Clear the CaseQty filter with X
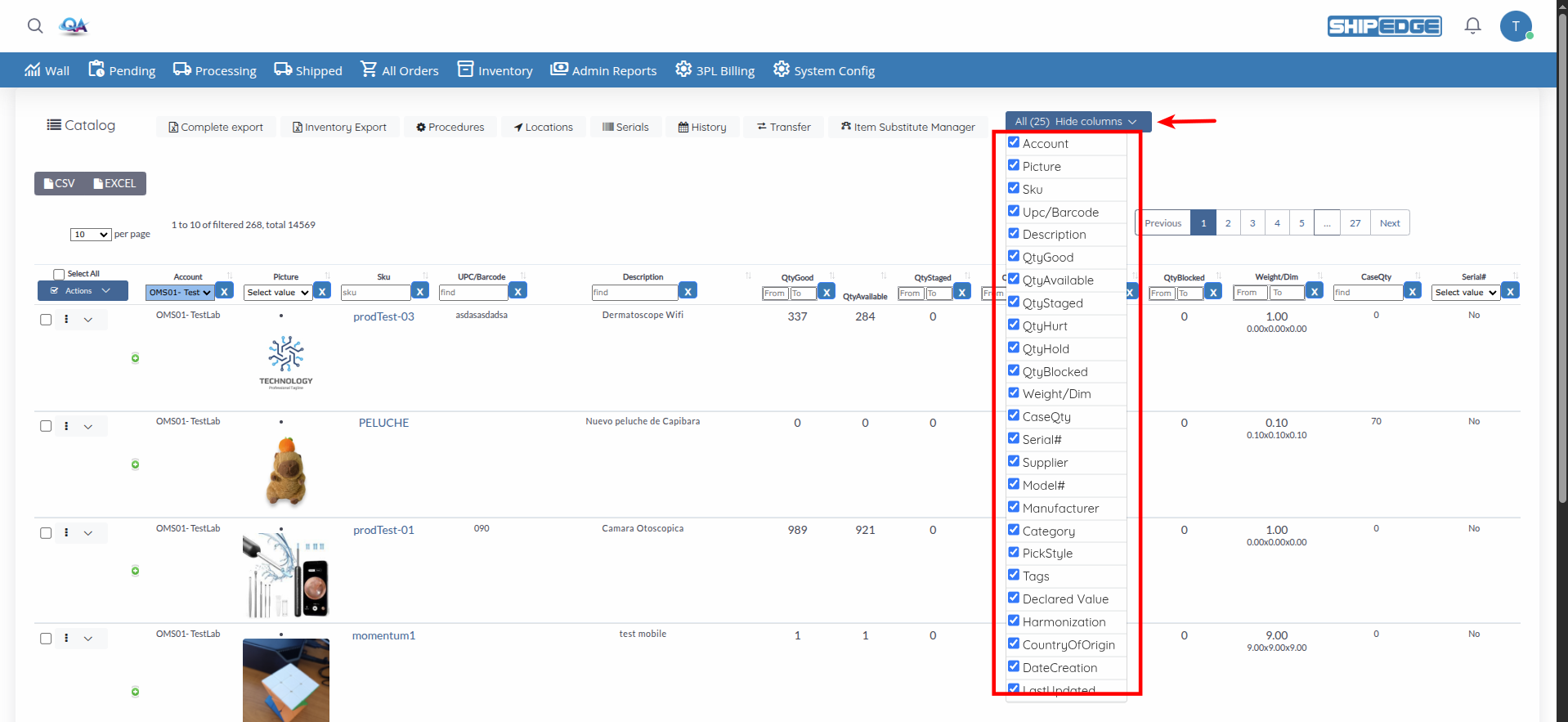Viewport: 1568px width, 722px height. (x=1413, y=291)
